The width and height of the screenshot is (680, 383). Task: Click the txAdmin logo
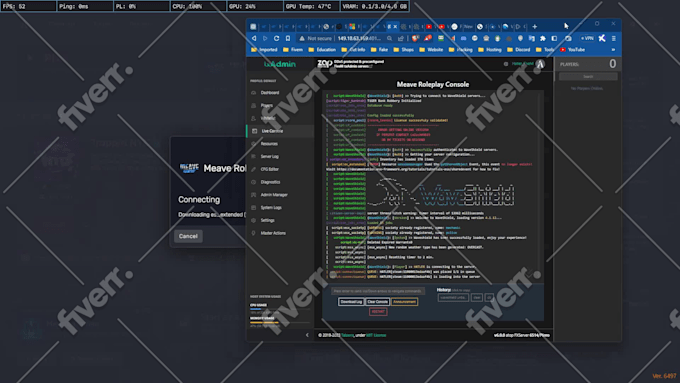coord(280,64)
